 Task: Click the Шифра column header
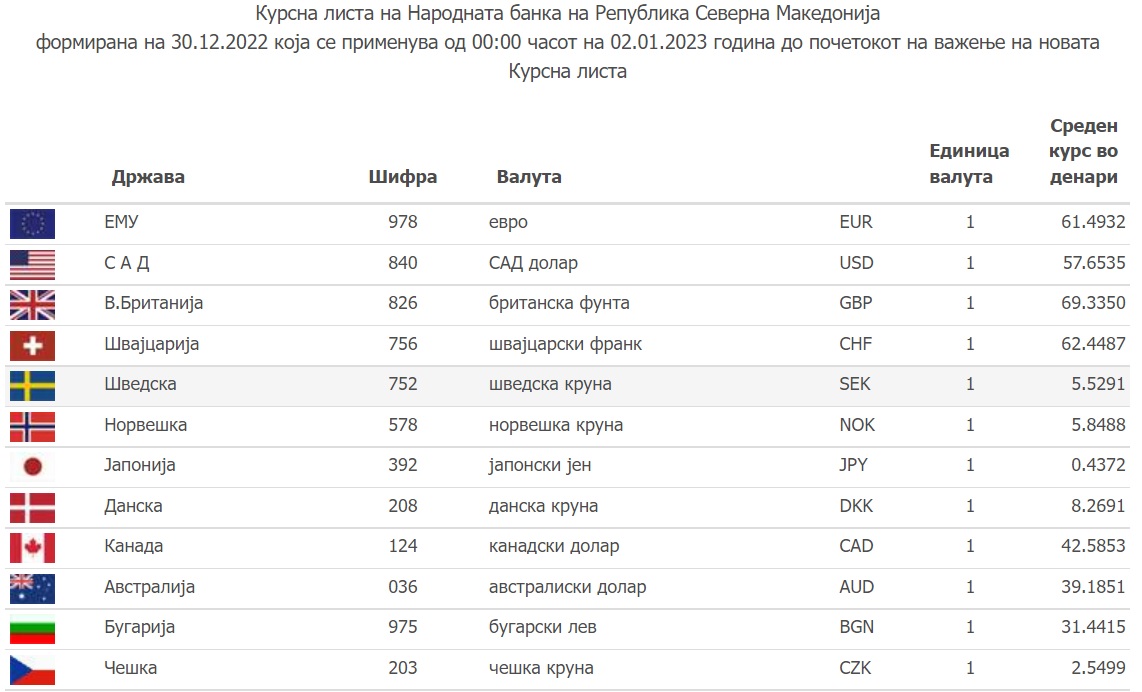point(403,177)
